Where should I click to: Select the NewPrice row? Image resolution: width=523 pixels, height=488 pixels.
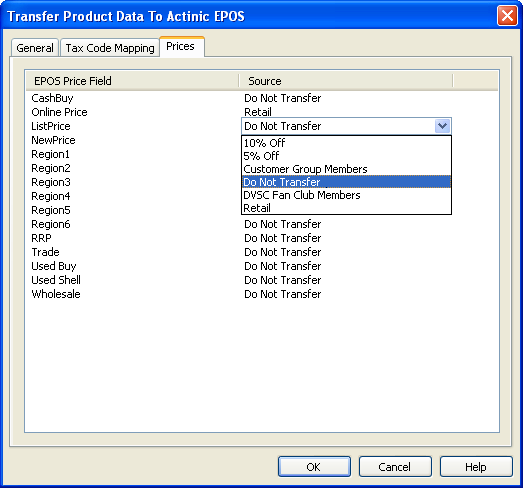click(x=53, y=140)
